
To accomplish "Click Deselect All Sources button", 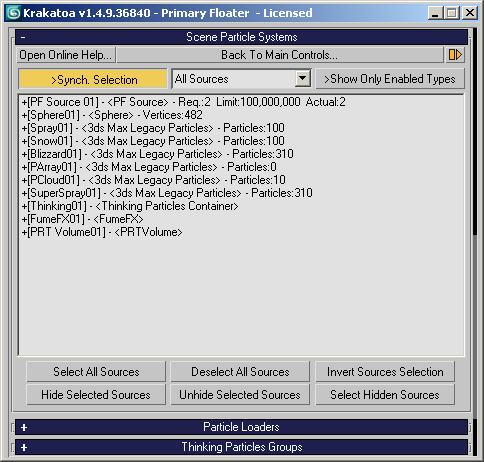I will point(240,372).
